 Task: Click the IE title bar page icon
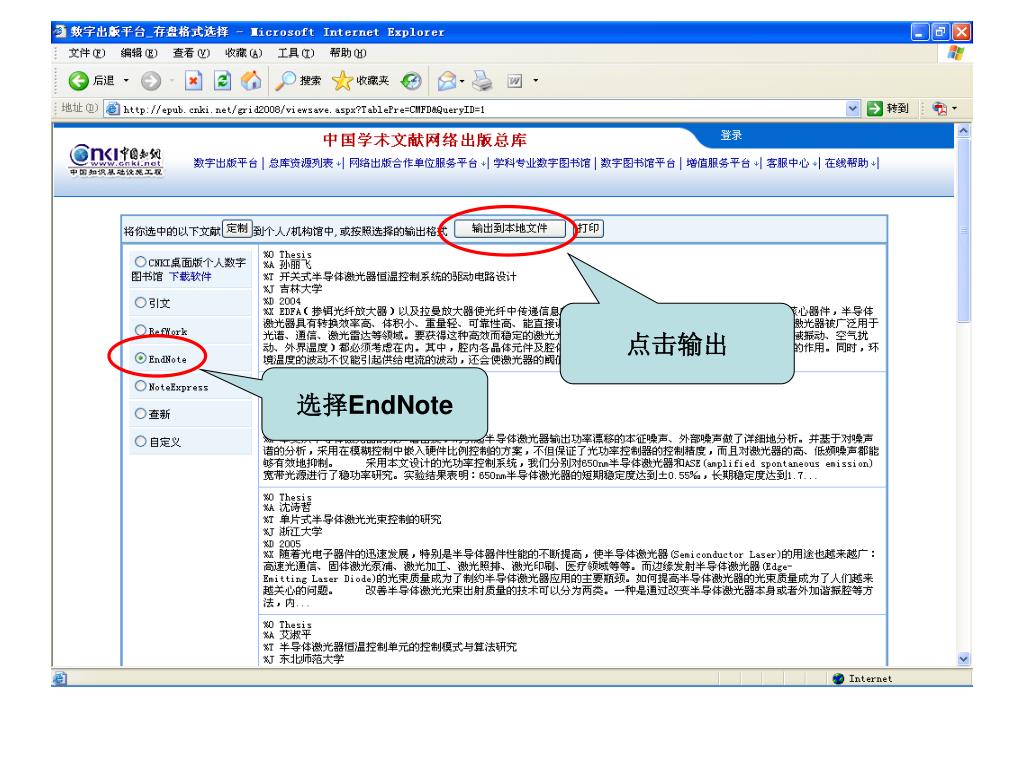[x=61, y=31]
